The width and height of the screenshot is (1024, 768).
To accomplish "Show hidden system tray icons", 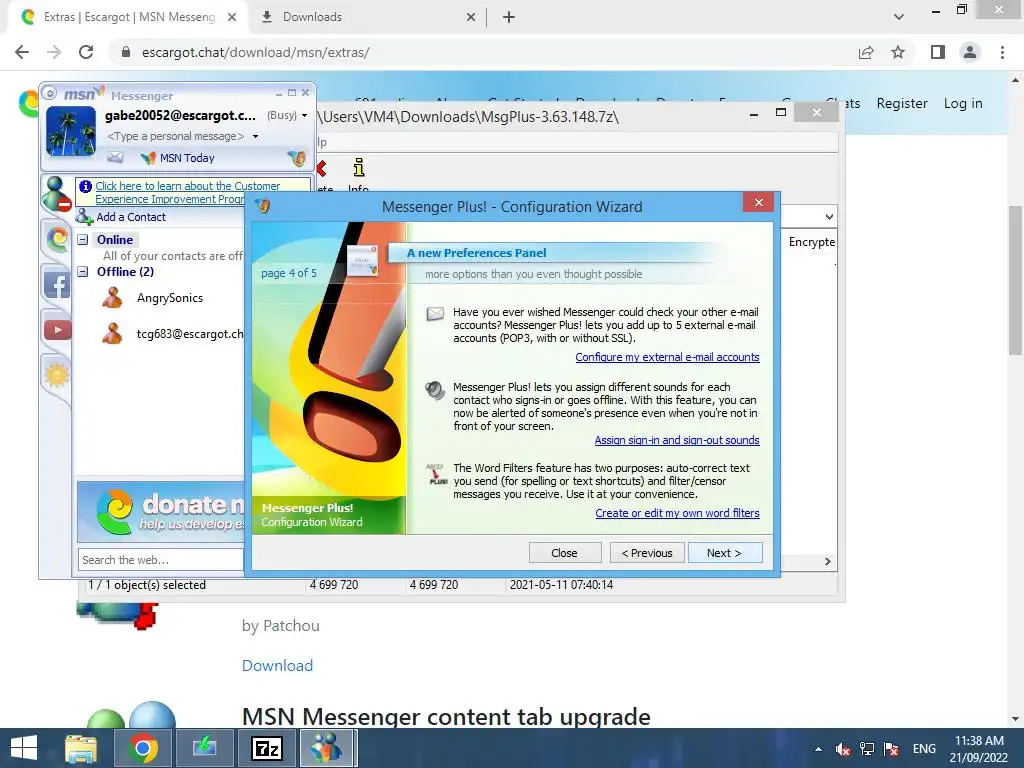I will click(818, 748).
